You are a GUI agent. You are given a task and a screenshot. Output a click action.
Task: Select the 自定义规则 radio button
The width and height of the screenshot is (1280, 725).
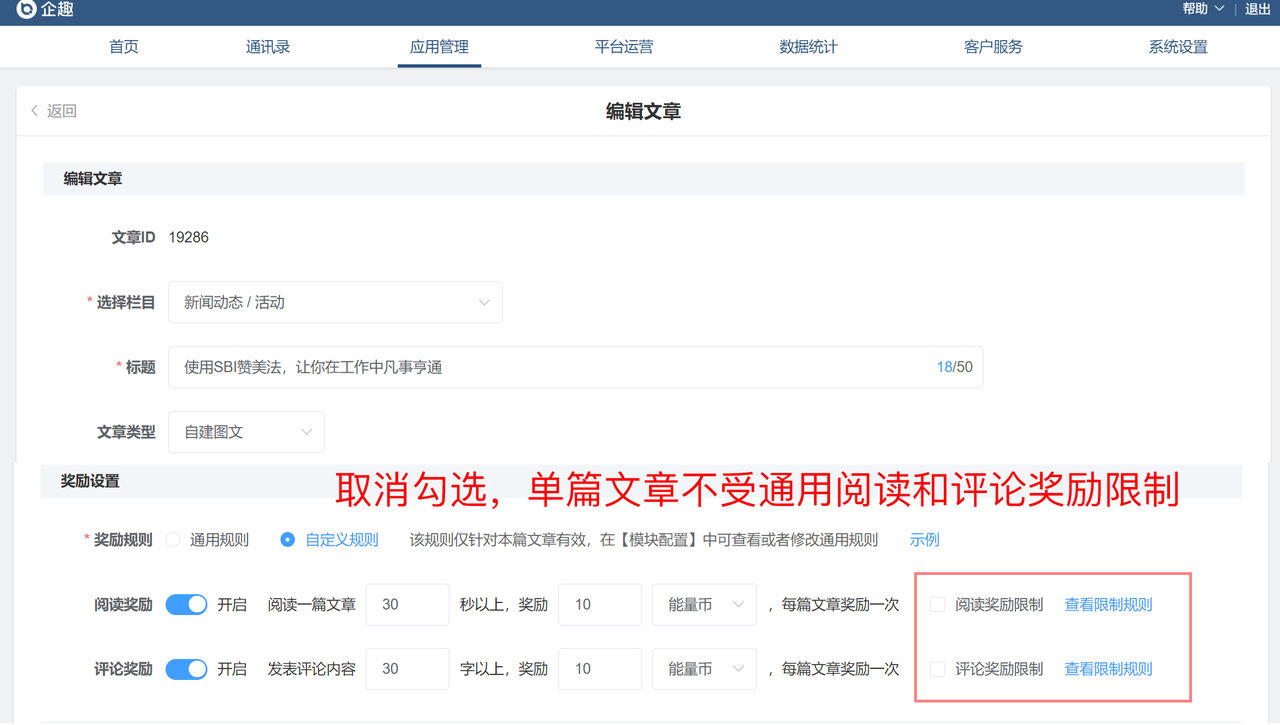pos(288,540)
